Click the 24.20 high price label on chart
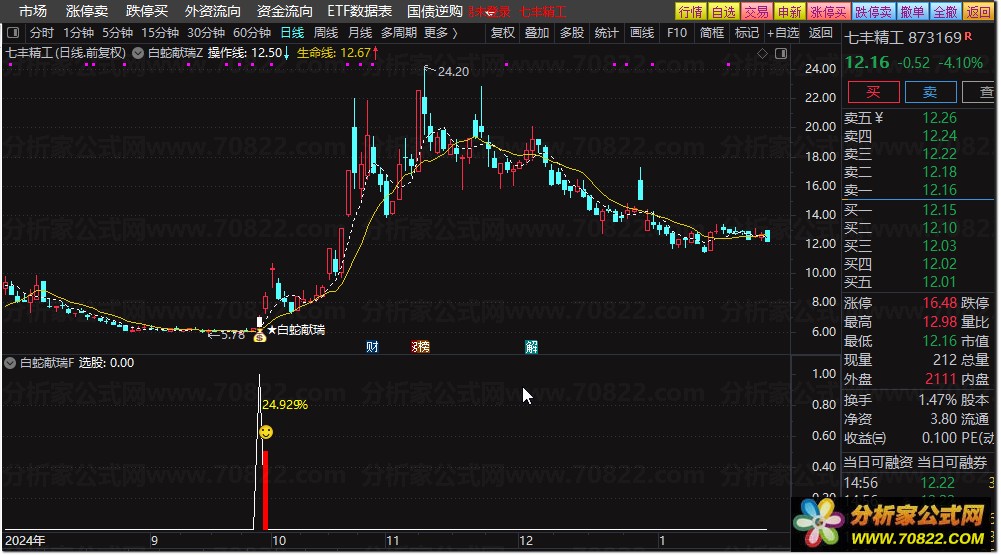This screenshot has width=1001, height=555. tap(453, 72)
